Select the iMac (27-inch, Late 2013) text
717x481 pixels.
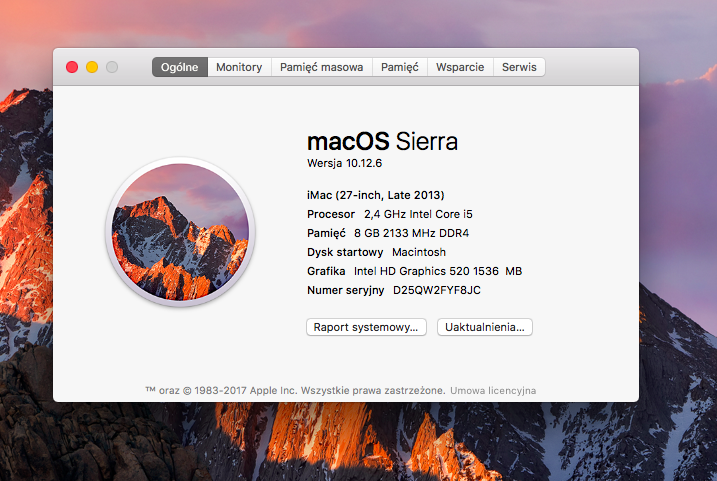(x=375, y=195)
